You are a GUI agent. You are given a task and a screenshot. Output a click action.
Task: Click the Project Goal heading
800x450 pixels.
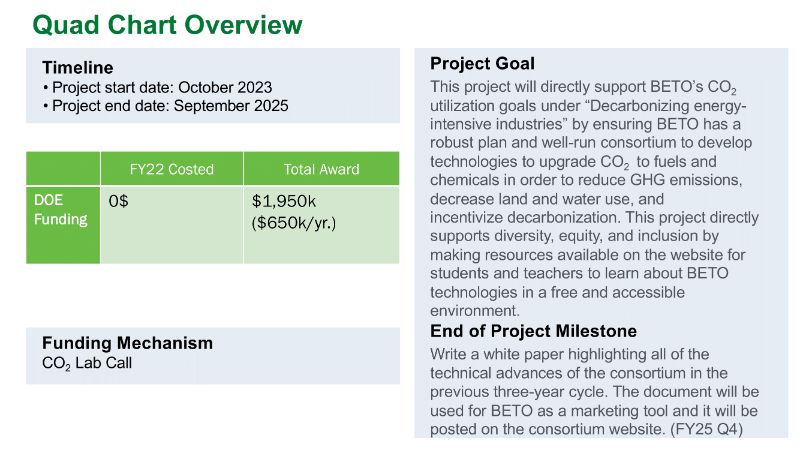click(482, 64)
